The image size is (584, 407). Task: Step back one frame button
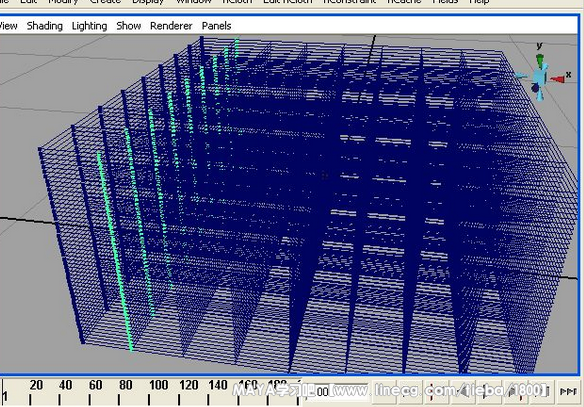410,391
